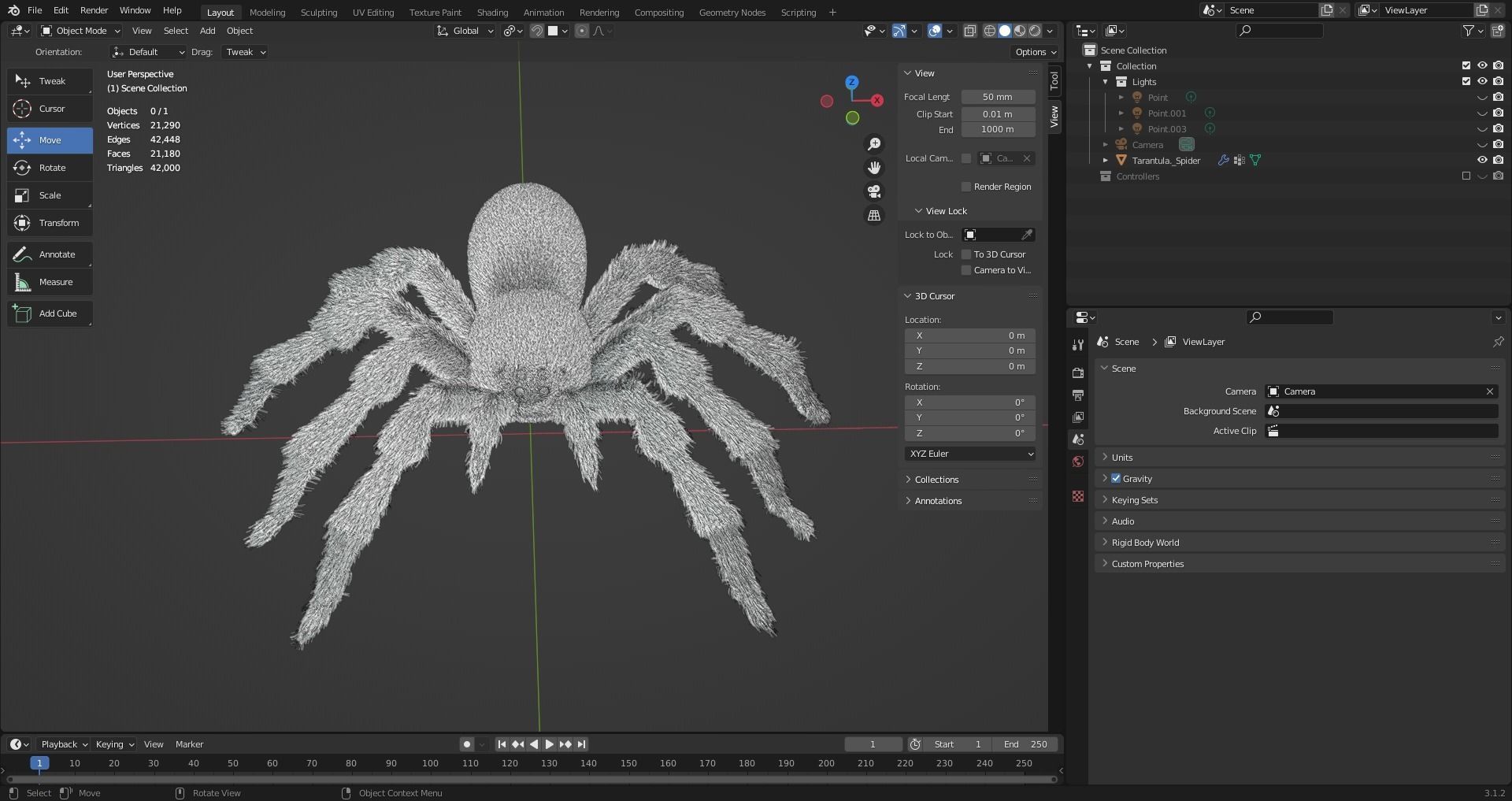Open the Tool properties tab icon

click(x=1078, y=345)
